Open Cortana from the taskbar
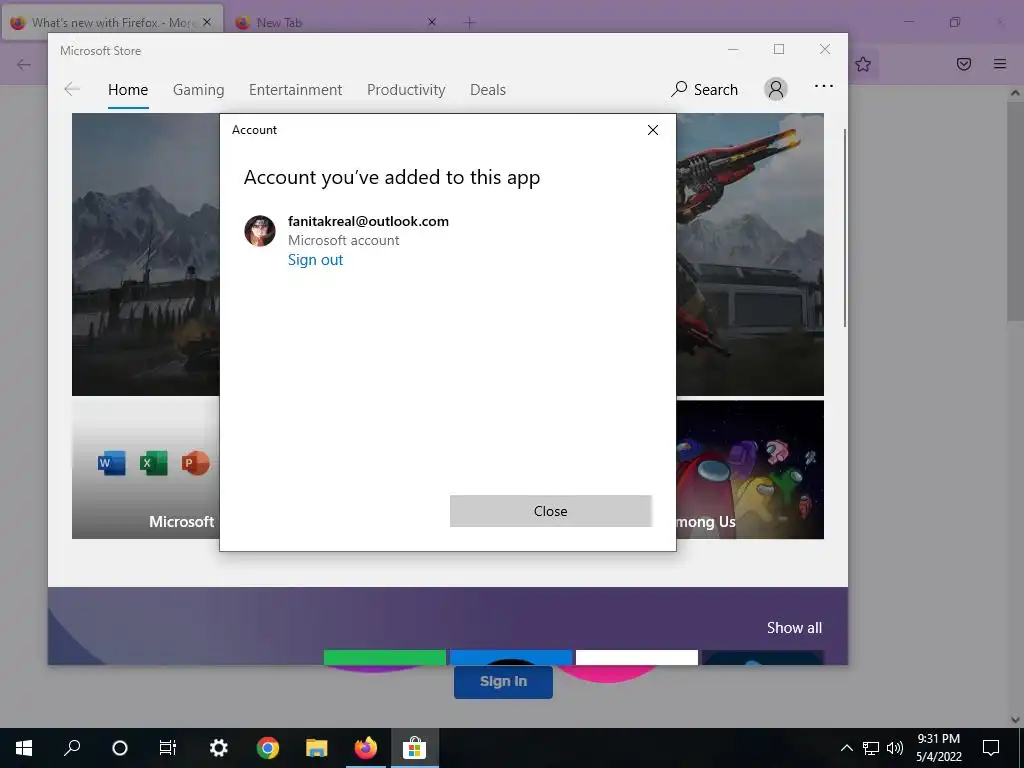The image size is (1024, 768). pos(120,748)
